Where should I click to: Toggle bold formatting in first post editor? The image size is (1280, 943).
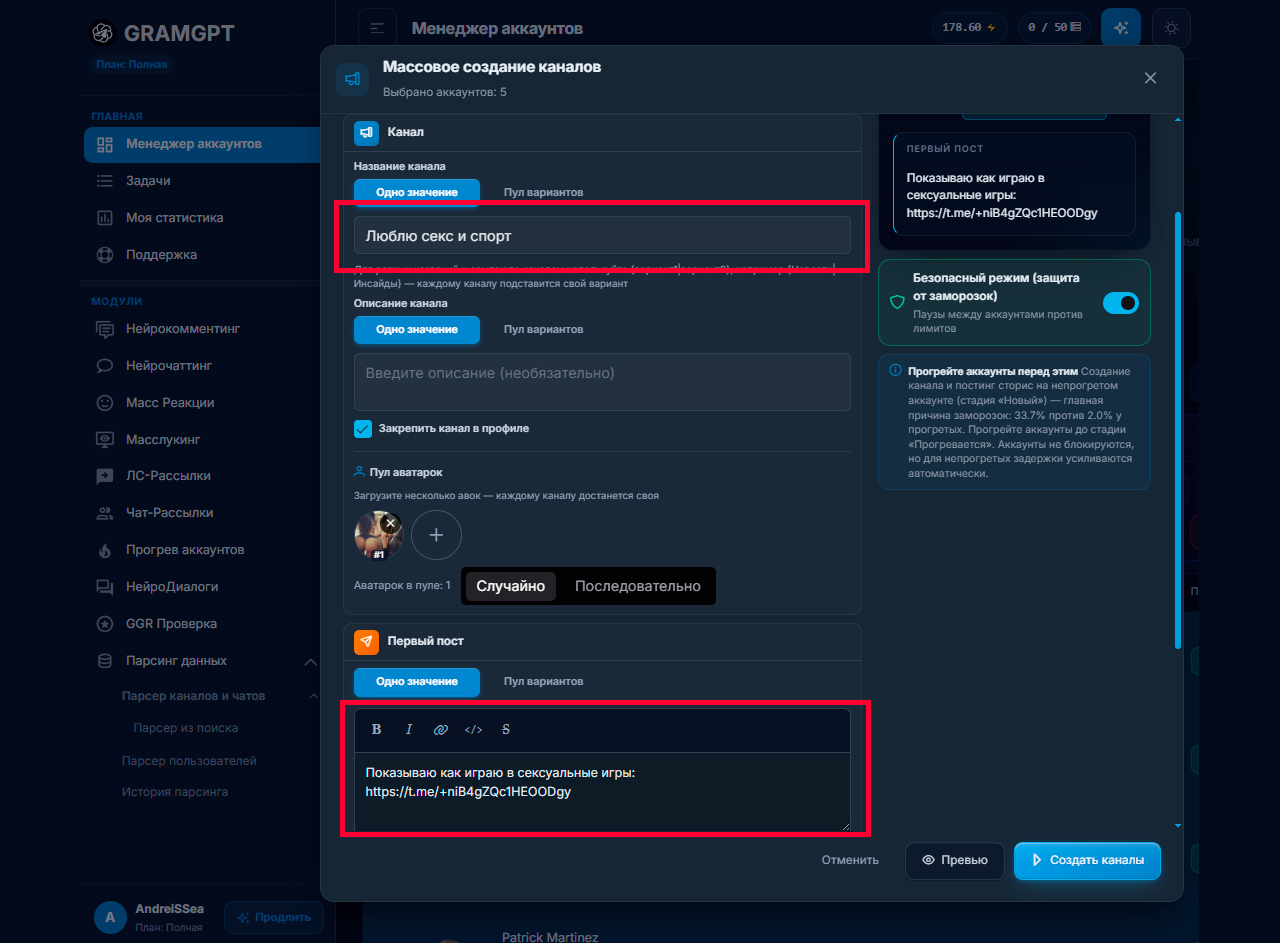[x=377, y=730]
